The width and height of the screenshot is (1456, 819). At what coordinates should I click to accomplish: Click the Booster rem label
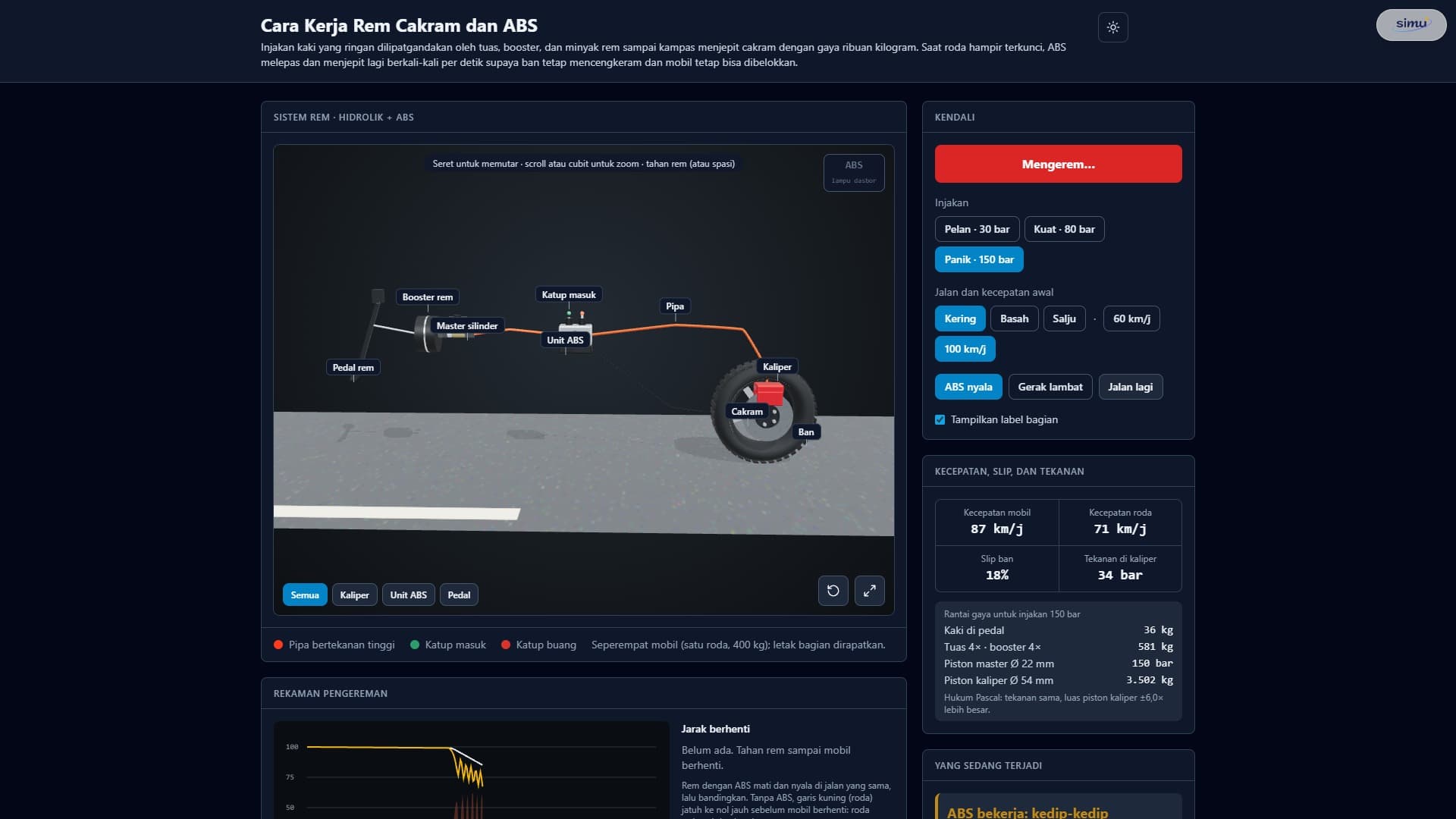click(x=428, y=297)
